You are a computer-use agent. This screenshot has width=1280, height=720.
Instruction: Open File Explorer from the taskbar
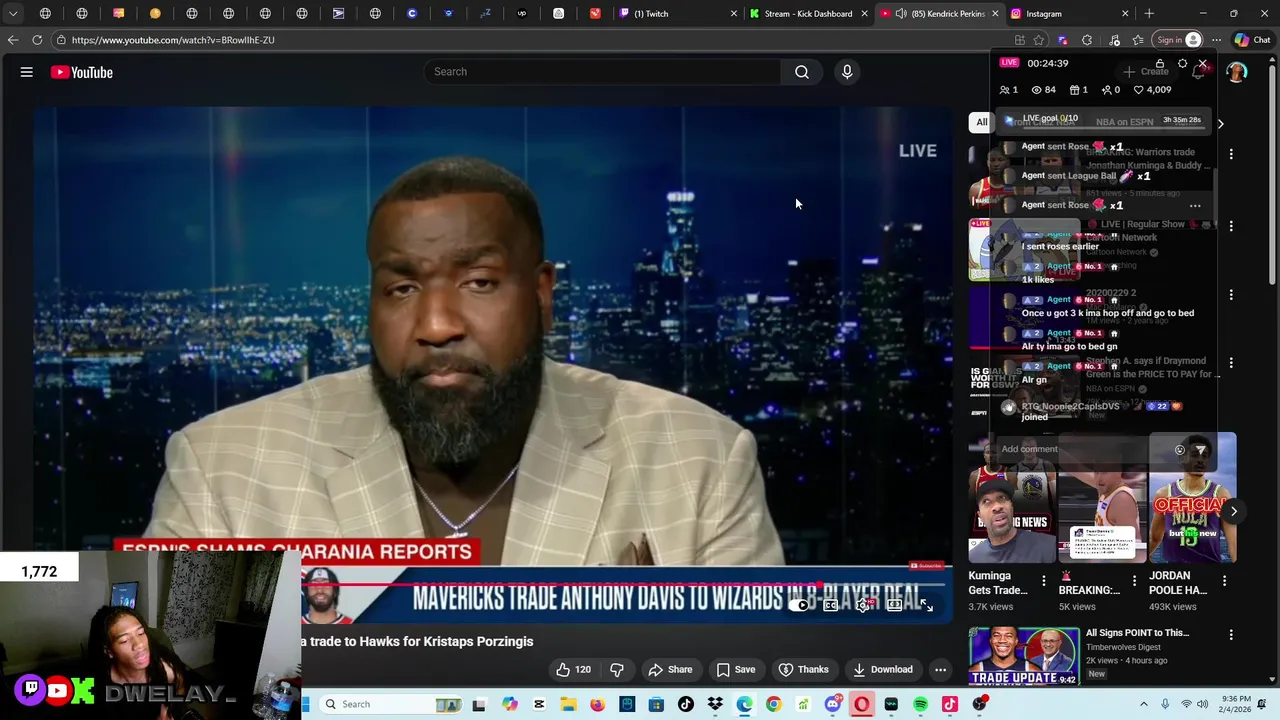(x=568, y=704)
